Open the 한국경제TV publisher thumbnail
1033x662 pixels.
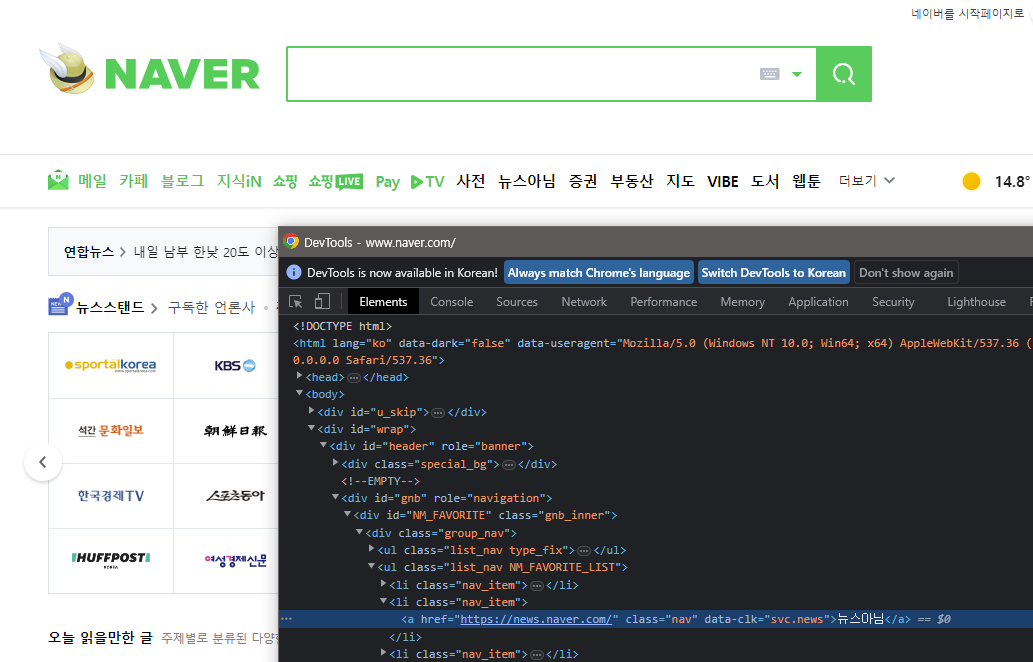coord(111,496)
